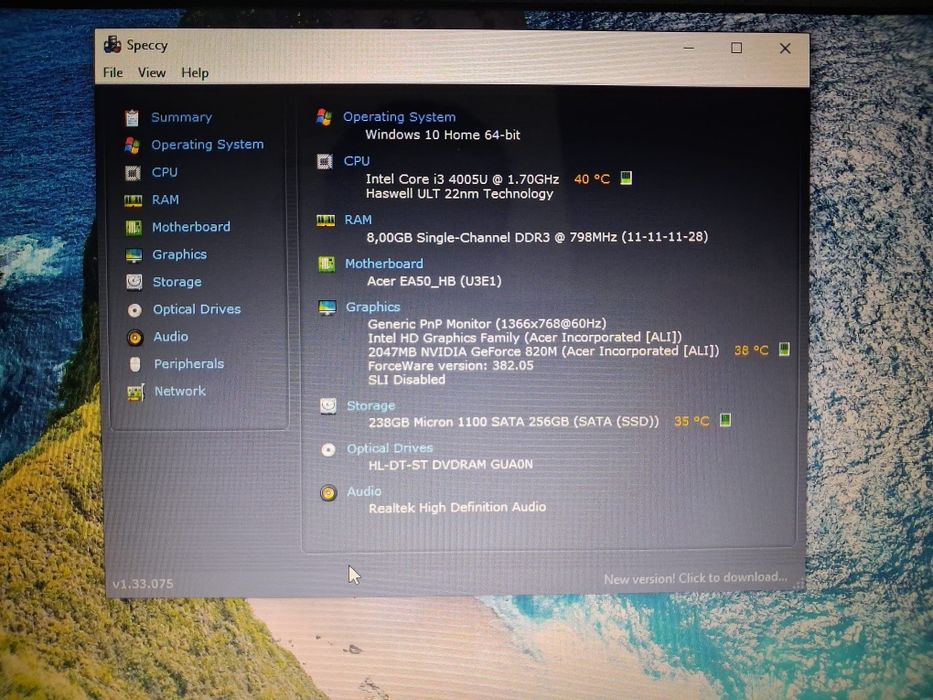Select Storage in the sidebar

click(x=177, y=282)
